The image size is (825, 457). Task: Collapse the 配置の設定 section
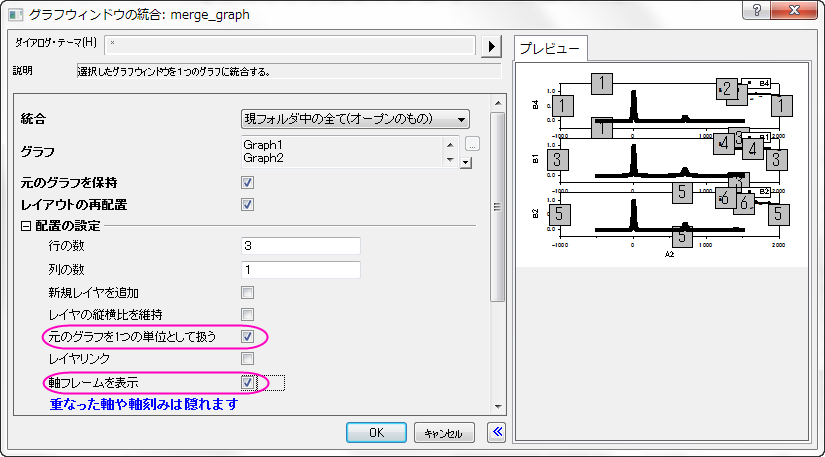coord(26,226)
